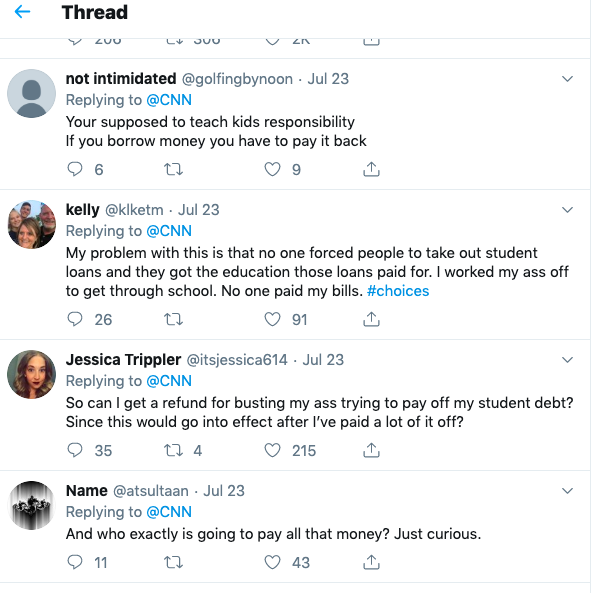Open @CNN link in kelly's reply

pos(169,231)
